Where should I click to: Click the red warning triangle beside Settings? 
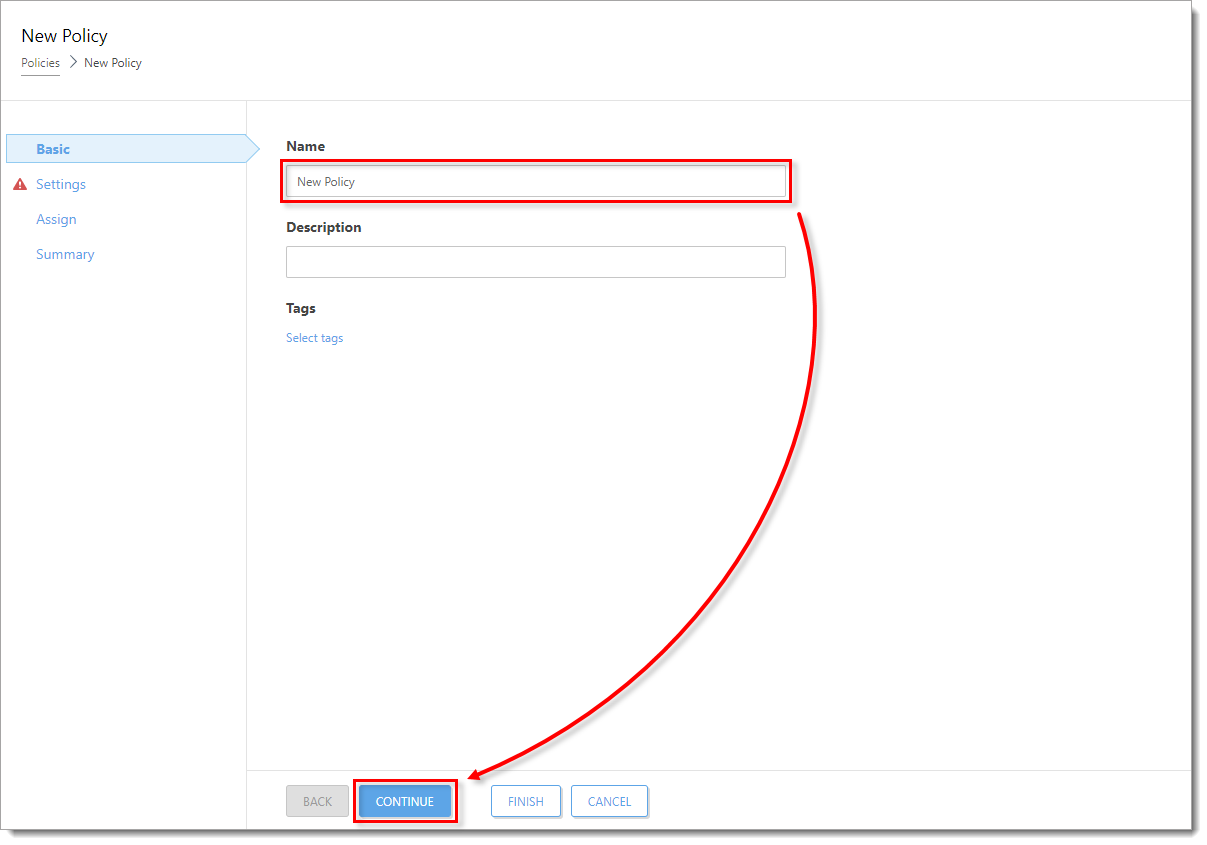coord(20,185)
